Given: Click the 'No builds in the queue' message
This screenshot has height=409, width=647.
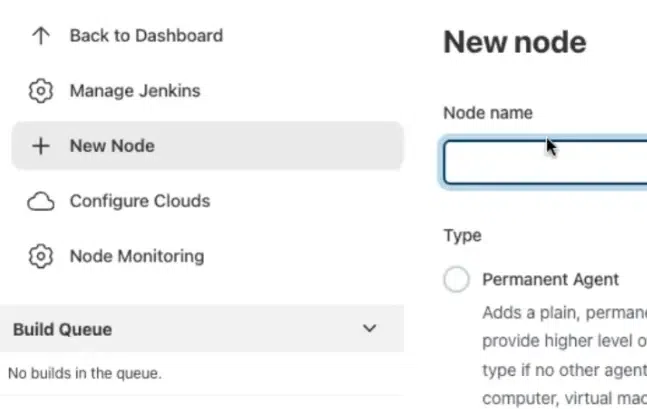Looking at the screenshot, I should [85, 374].
